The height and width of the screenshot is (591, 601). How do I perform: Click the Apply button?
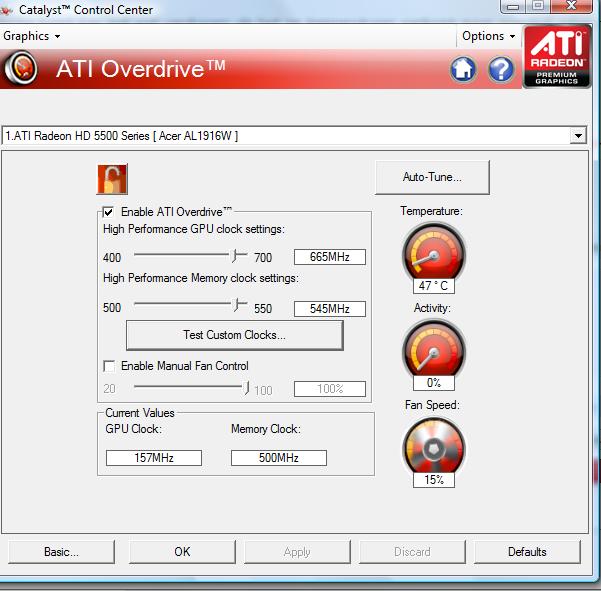point(297,552)
